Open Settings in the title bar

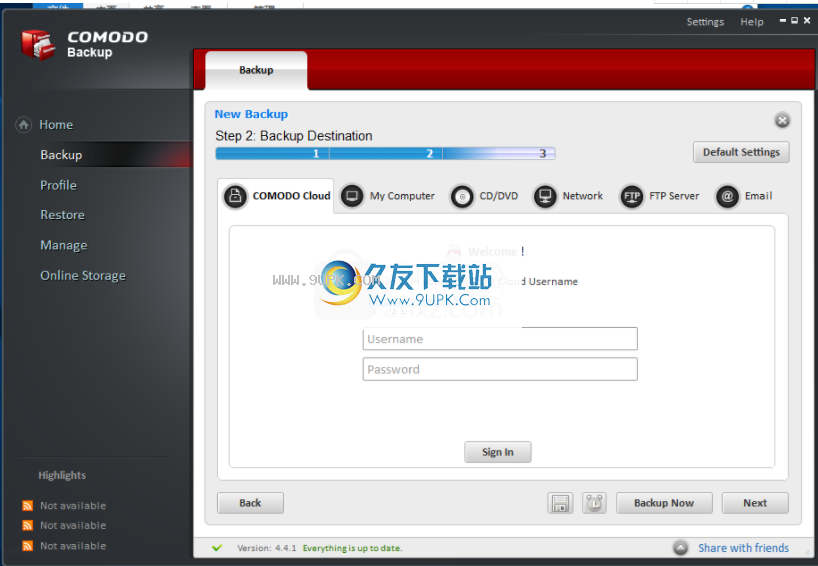(x=705, y=22)
